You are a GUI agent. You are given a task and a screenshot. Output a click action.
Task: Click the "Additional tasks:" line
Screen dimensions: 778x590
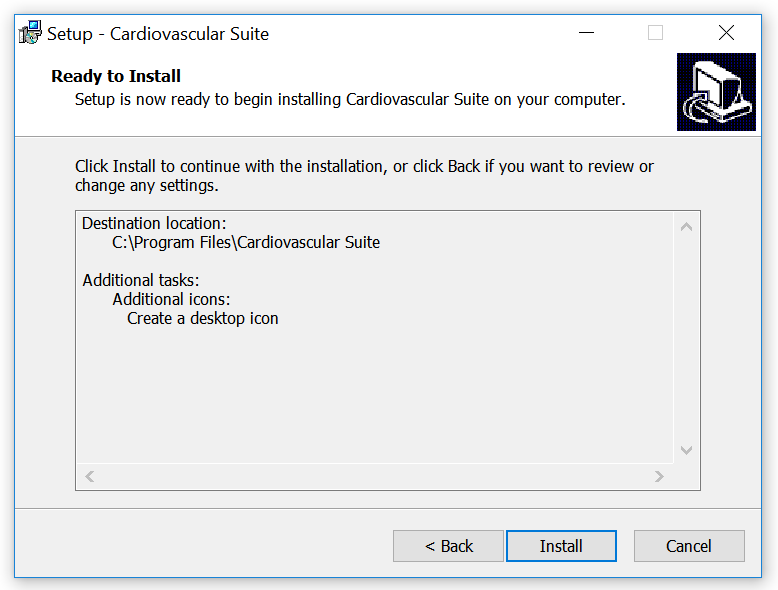pyautogui.click(x=141, y=280)
